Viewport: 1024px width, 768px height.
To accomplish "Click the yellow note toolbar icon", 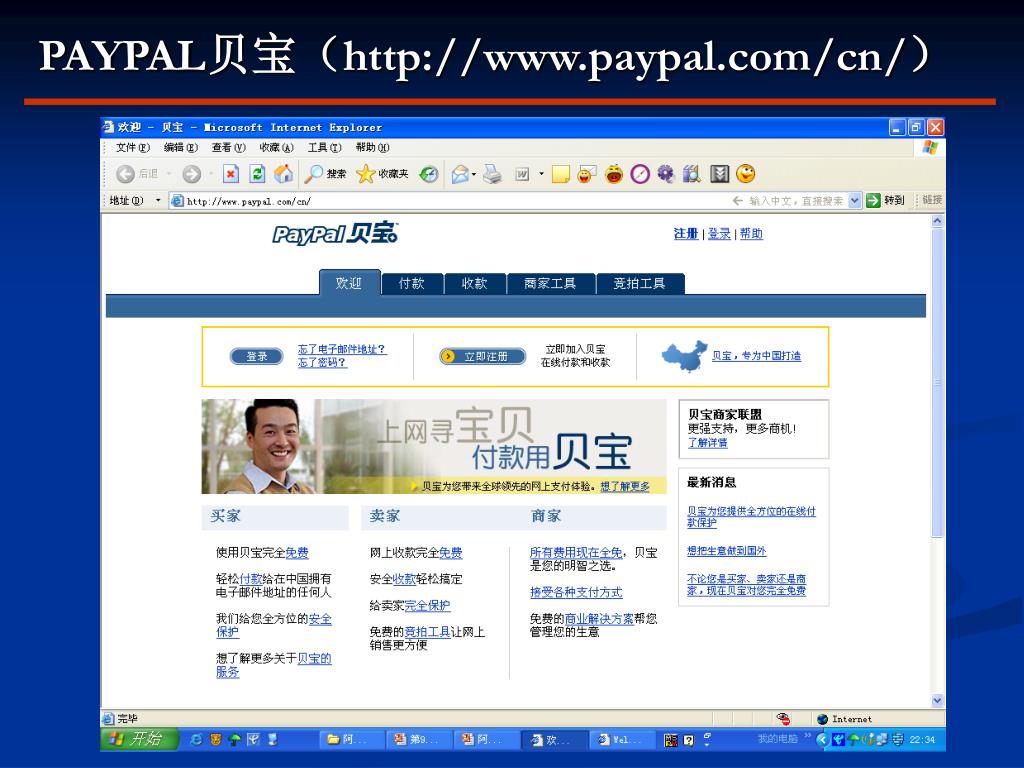I will point(560,174).
